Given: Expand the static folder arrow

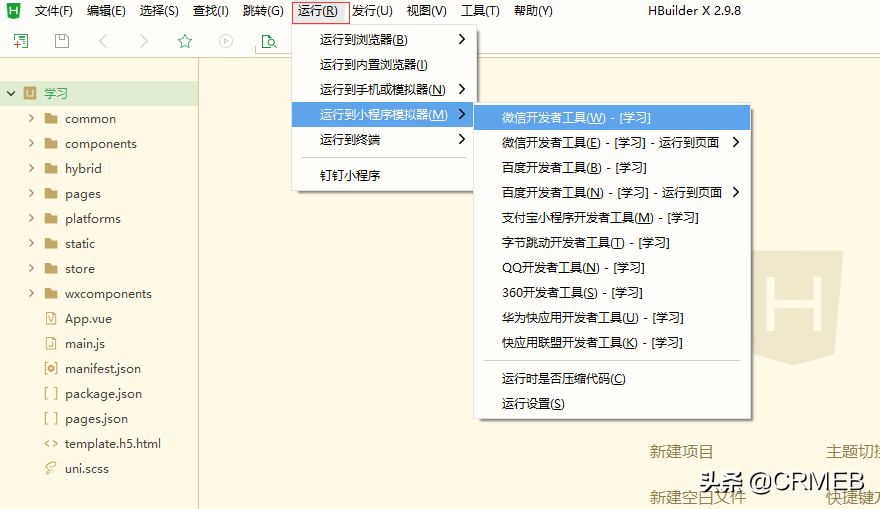Looking at the screenshot, I should point(31,243).
